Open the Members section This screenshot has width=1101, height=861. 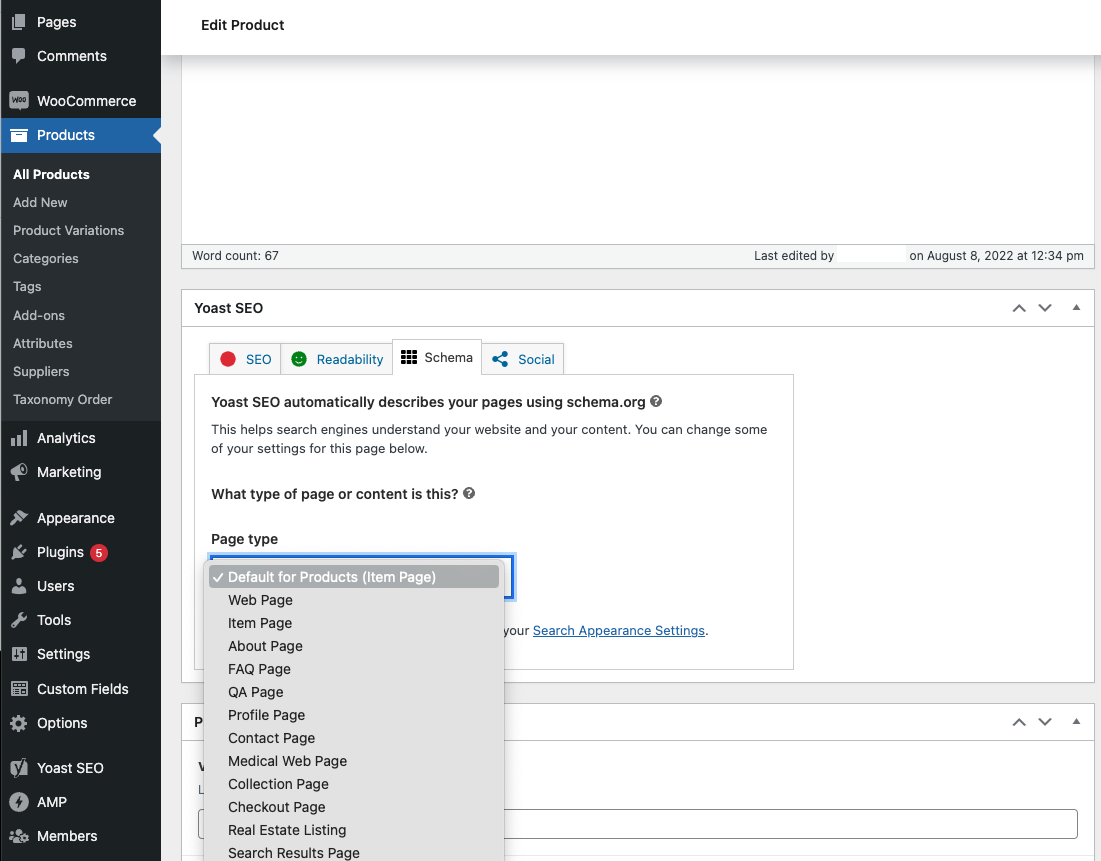pos(66,836)
